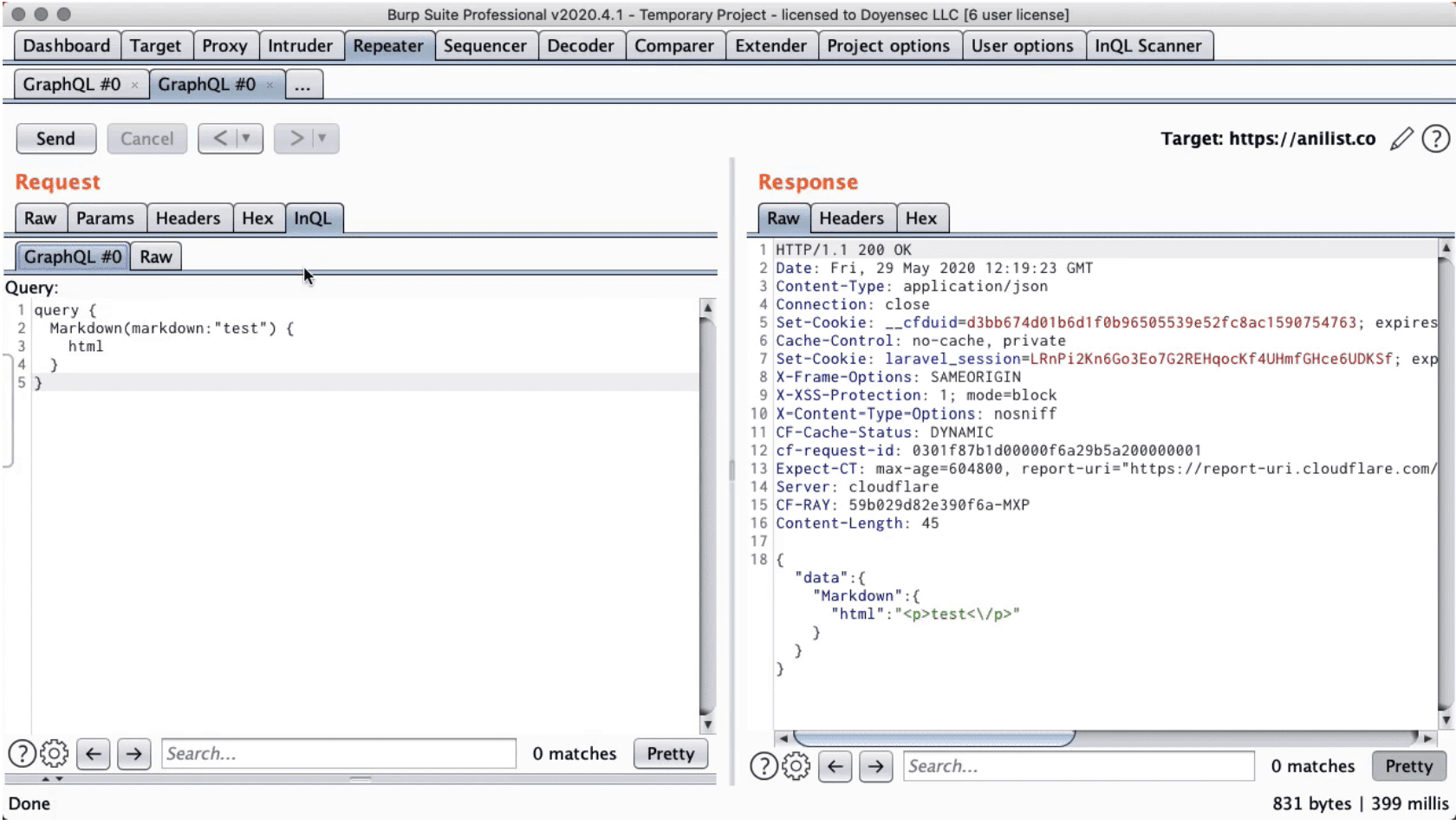
Task: Open response viewer help icon
Action: 764,766
